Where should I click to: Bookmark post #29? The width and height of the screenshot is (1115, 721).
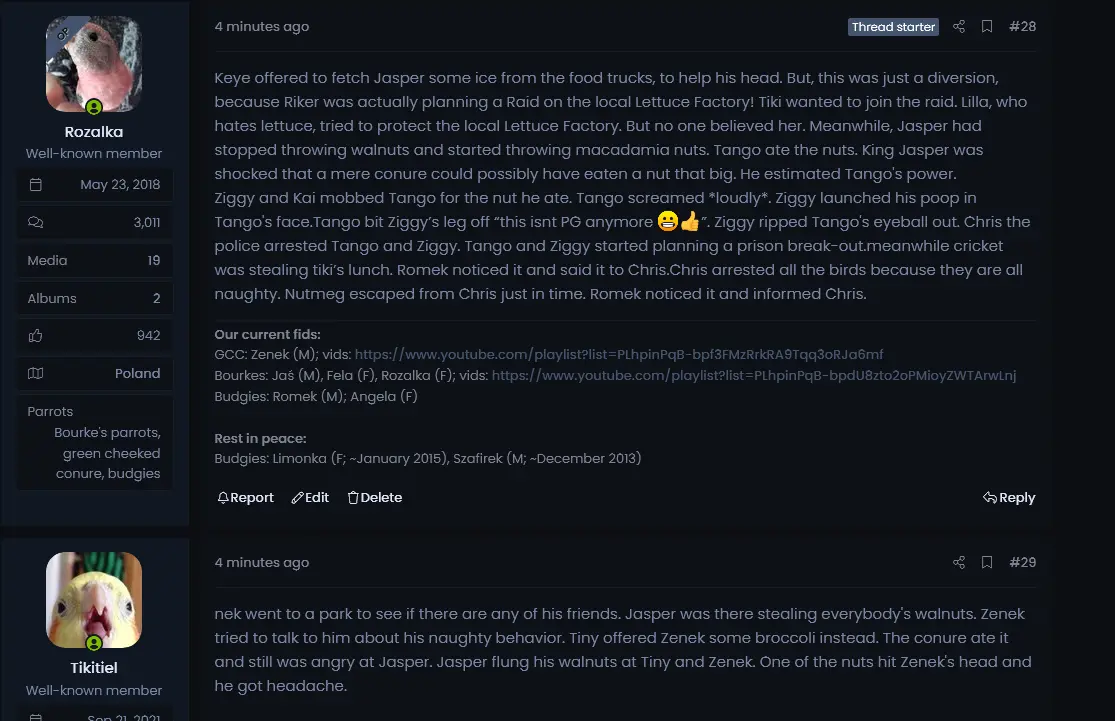[987, 562]
